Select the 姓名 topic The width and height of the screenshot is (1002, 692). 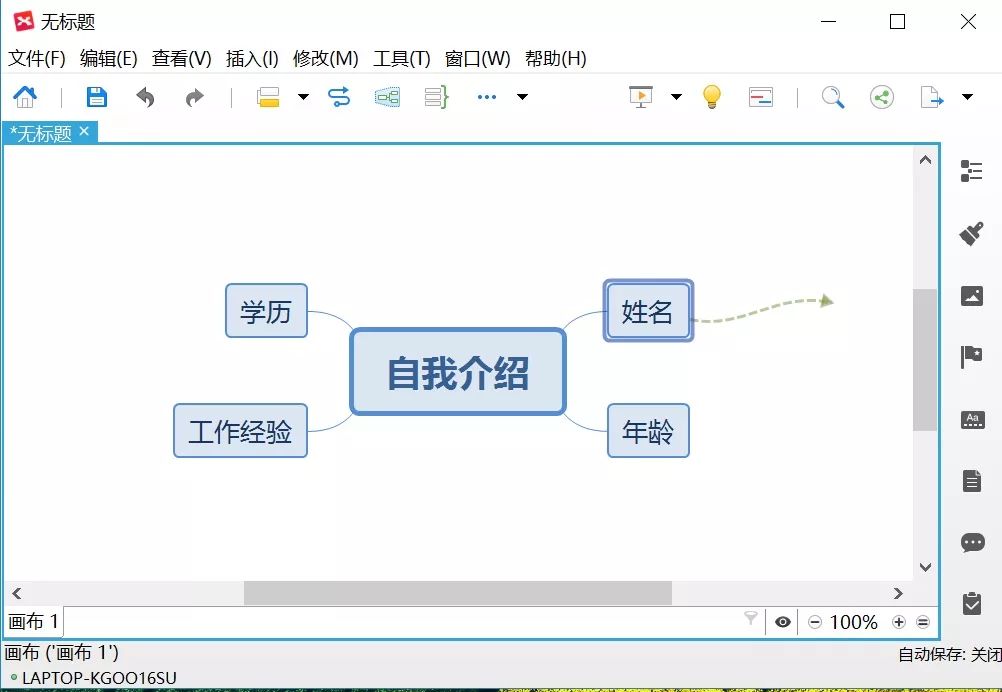648,311
